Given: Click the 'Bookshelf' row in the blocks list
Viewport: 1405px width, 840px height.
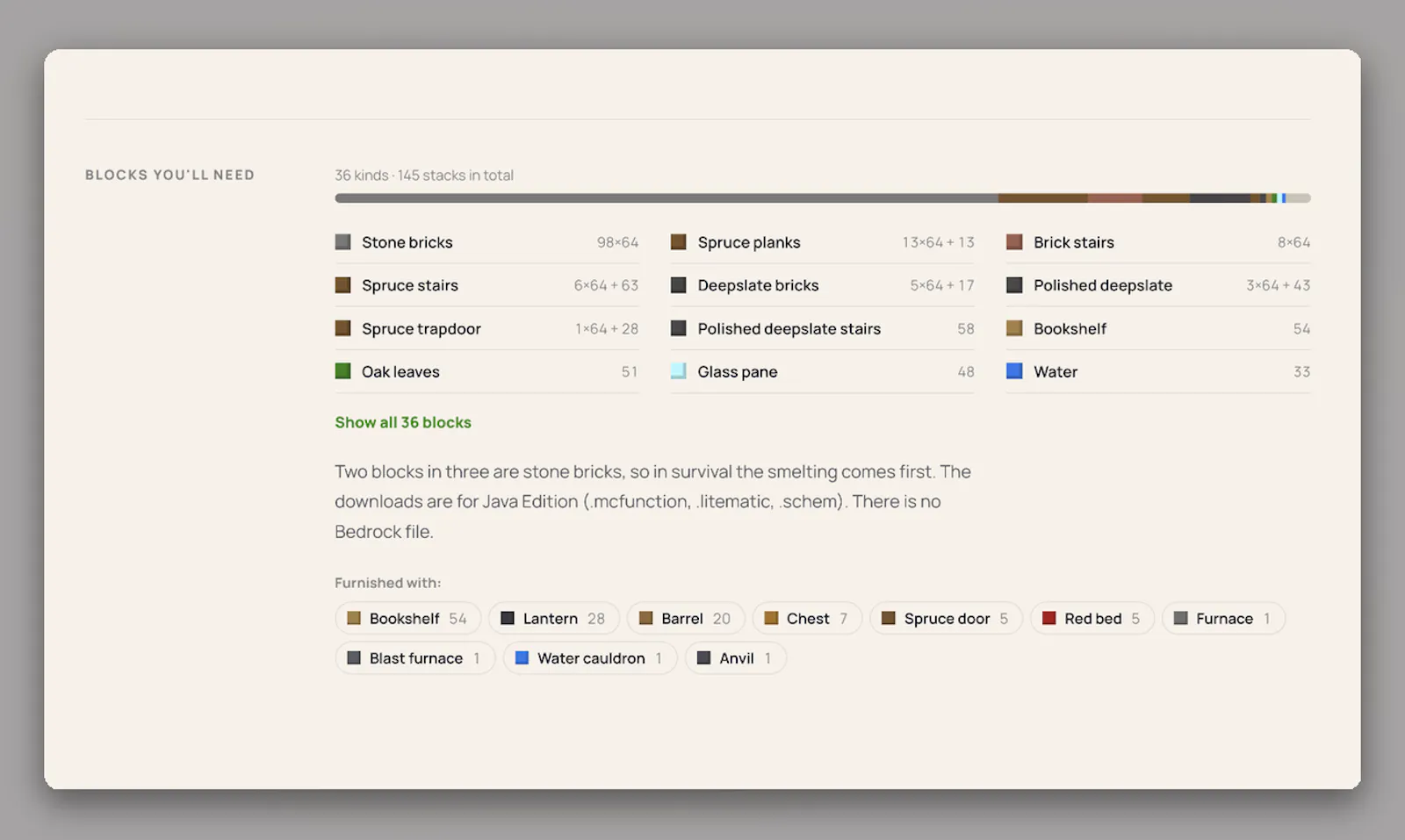Looking at the screenshot, I should tap(1158, 328).
